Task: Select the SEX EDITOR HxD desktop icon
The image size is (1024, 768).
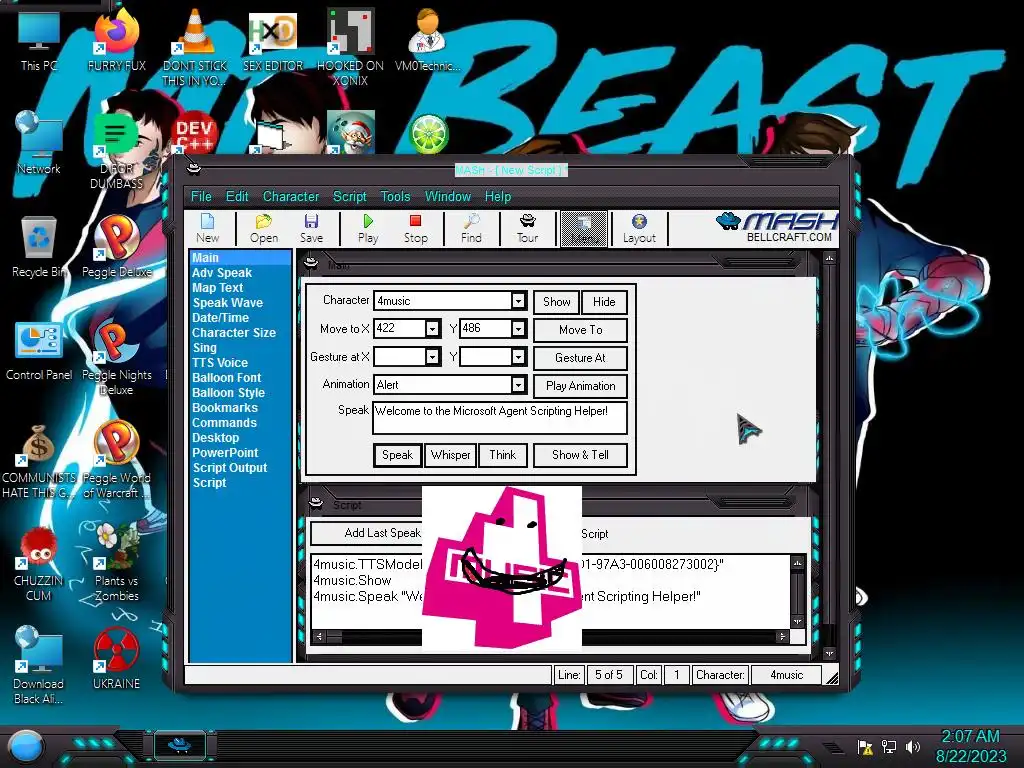Action: click(273, 40)
